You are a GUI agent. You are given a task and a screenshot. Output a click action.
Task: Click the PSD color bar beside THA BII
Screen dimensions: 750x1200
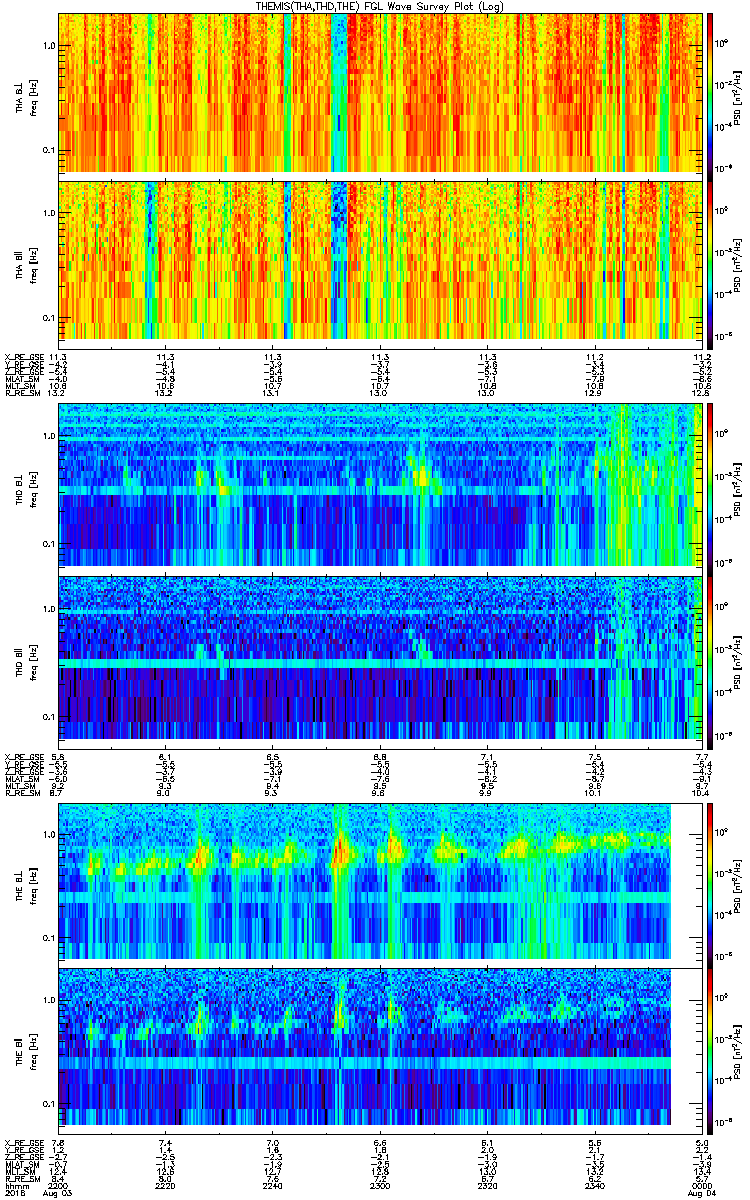[711, 260]
